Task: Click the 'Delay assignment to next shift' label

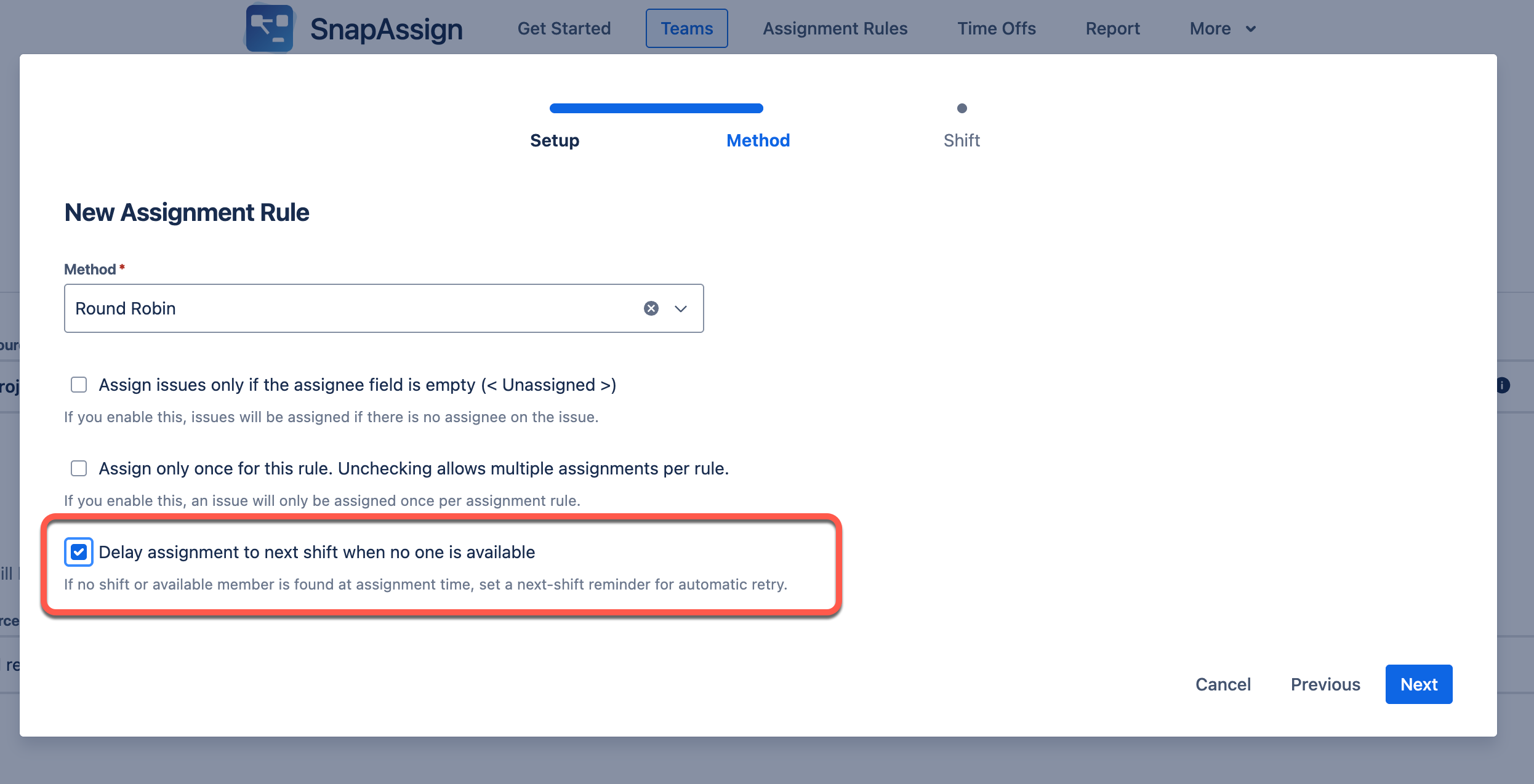Action: pos(317,552)
